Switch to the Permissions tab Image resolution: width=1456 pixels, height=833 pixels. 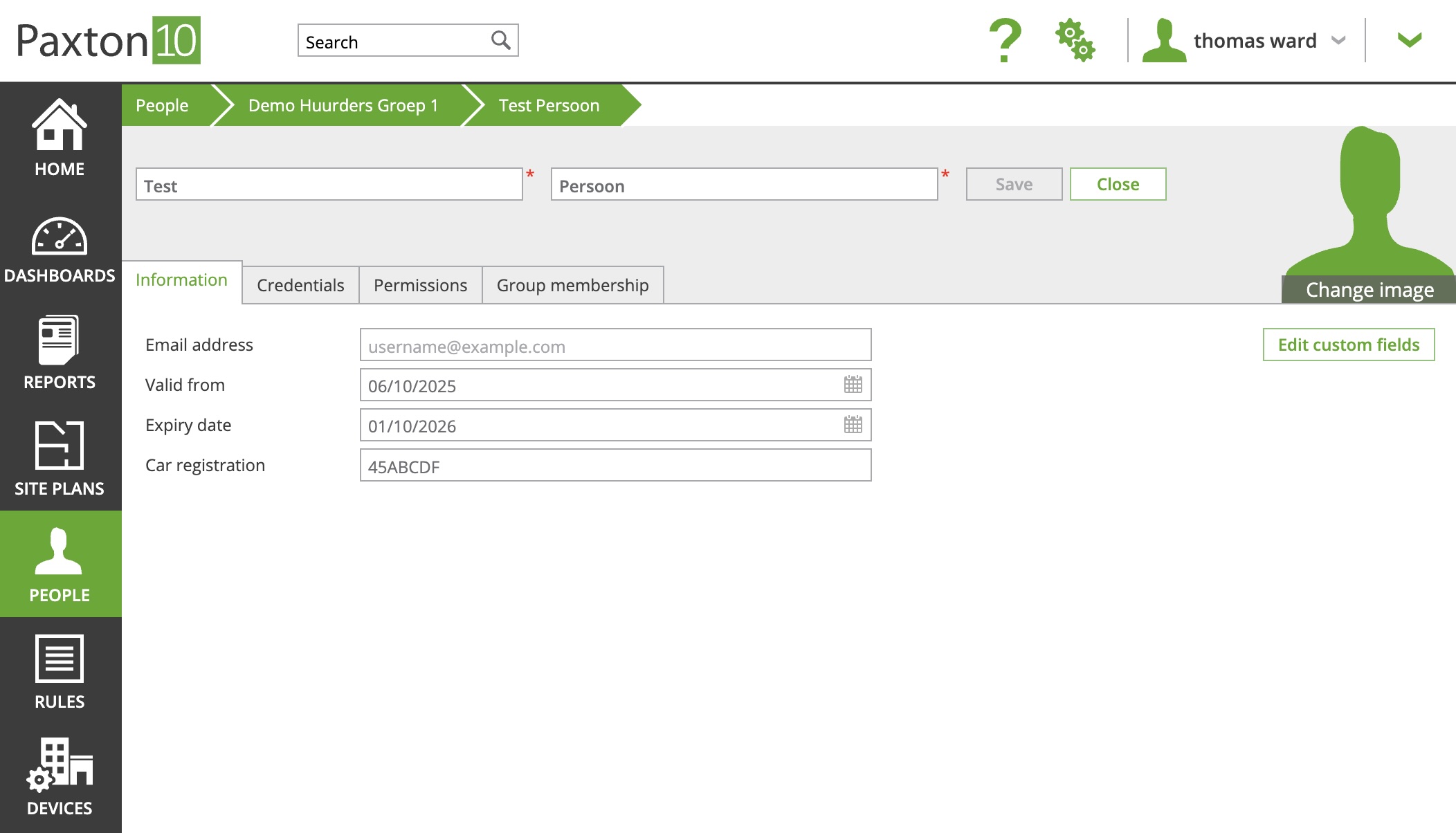point(420,285)
